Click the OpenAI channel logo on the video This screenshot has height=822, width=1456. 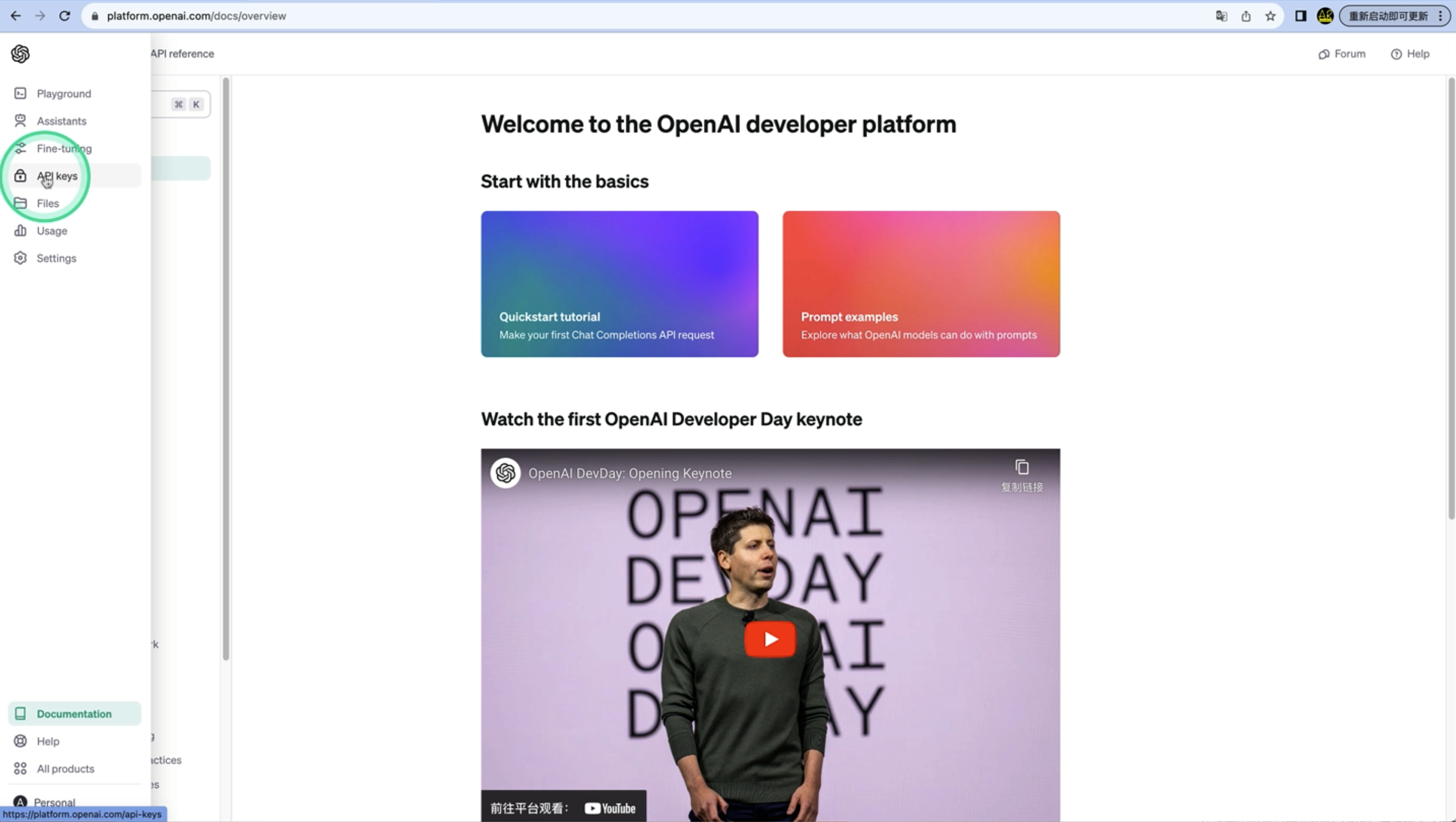tap(505, 473)
